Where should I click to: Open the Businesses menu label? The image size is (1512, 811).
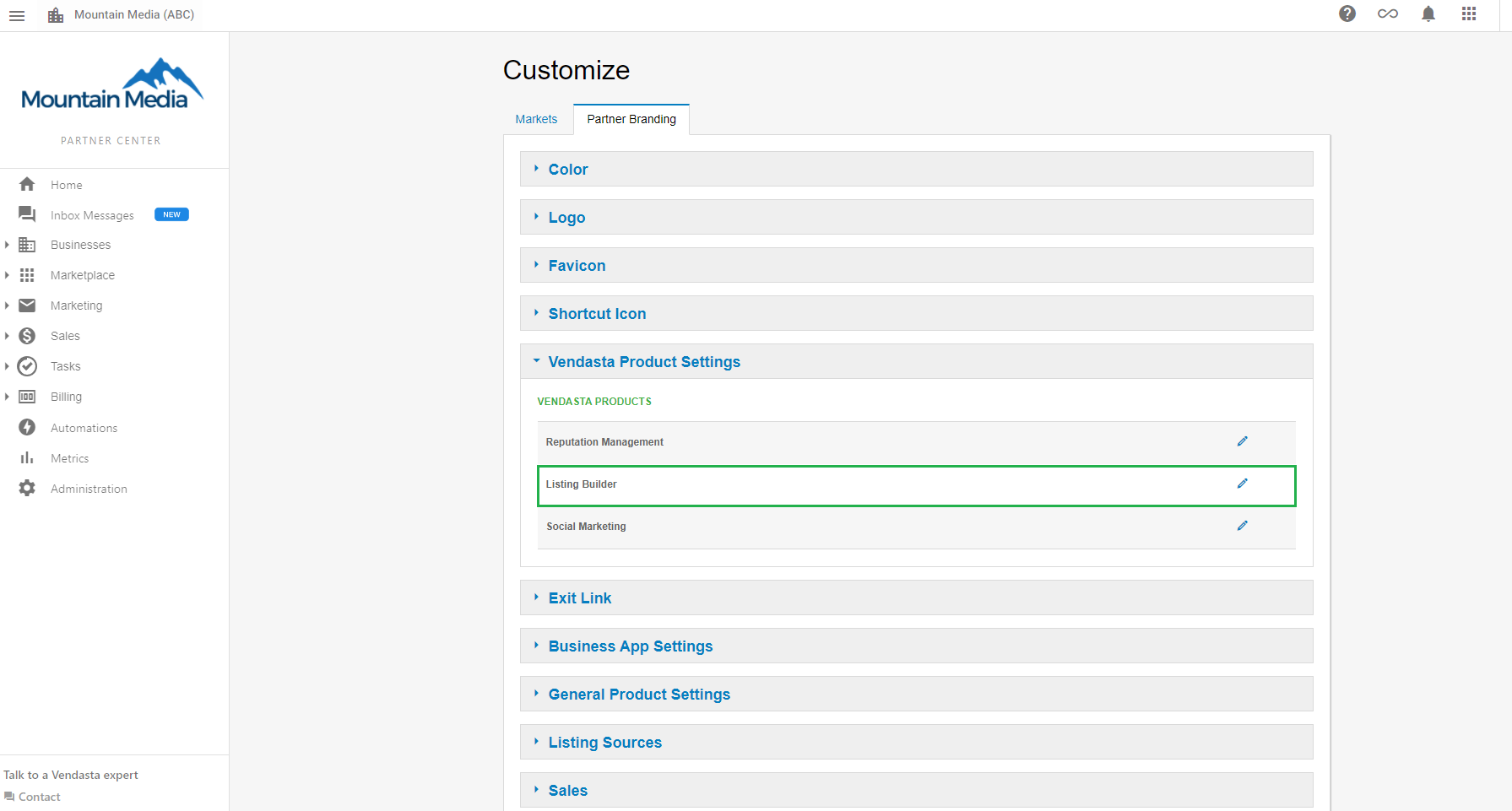(80, 245)
